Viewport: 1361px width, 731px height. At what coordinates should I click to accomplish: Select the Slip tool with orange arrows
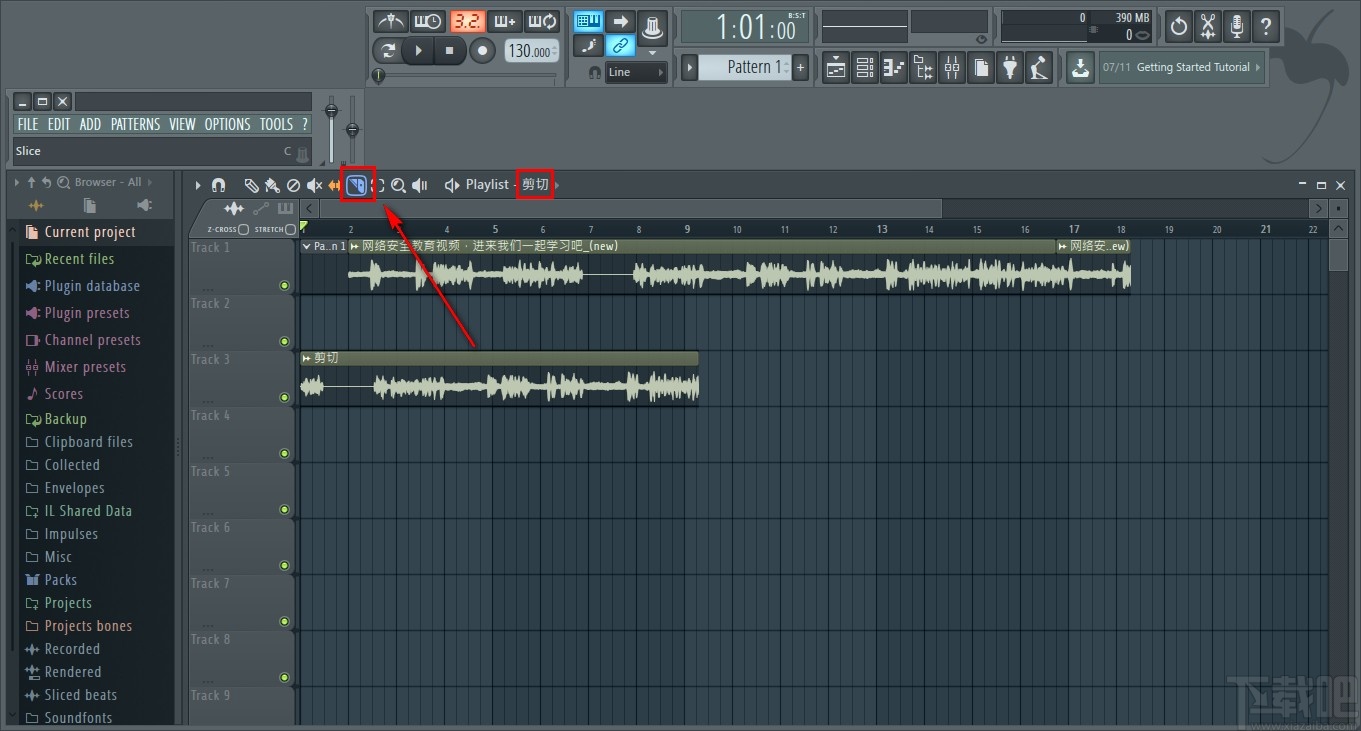pos(334,185)
